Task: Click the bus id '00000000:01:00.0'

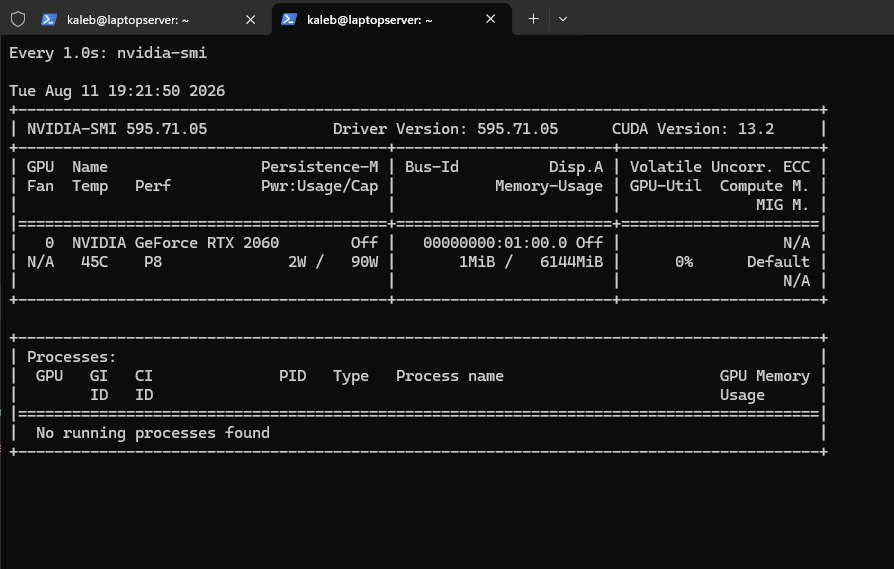Action: tap(495, 243)
